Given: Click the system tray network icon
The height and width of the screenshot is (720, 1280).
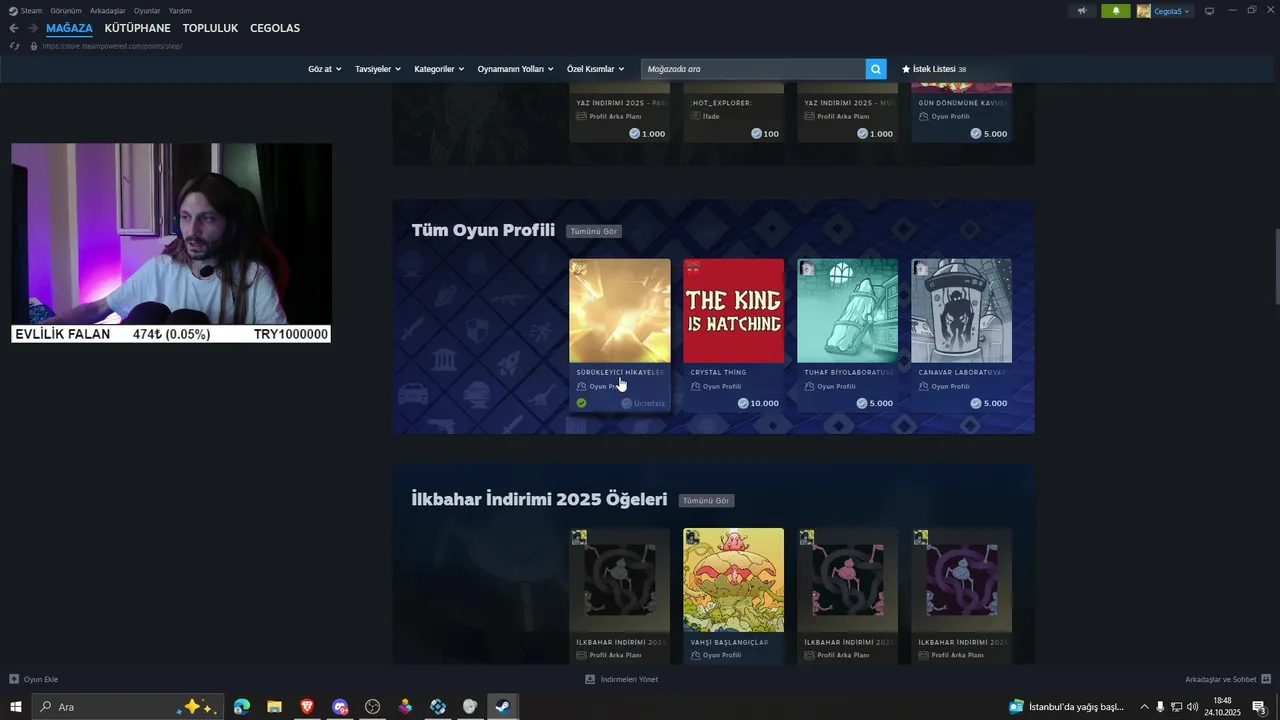Looking at the screenshot, I should point(1176,707).
